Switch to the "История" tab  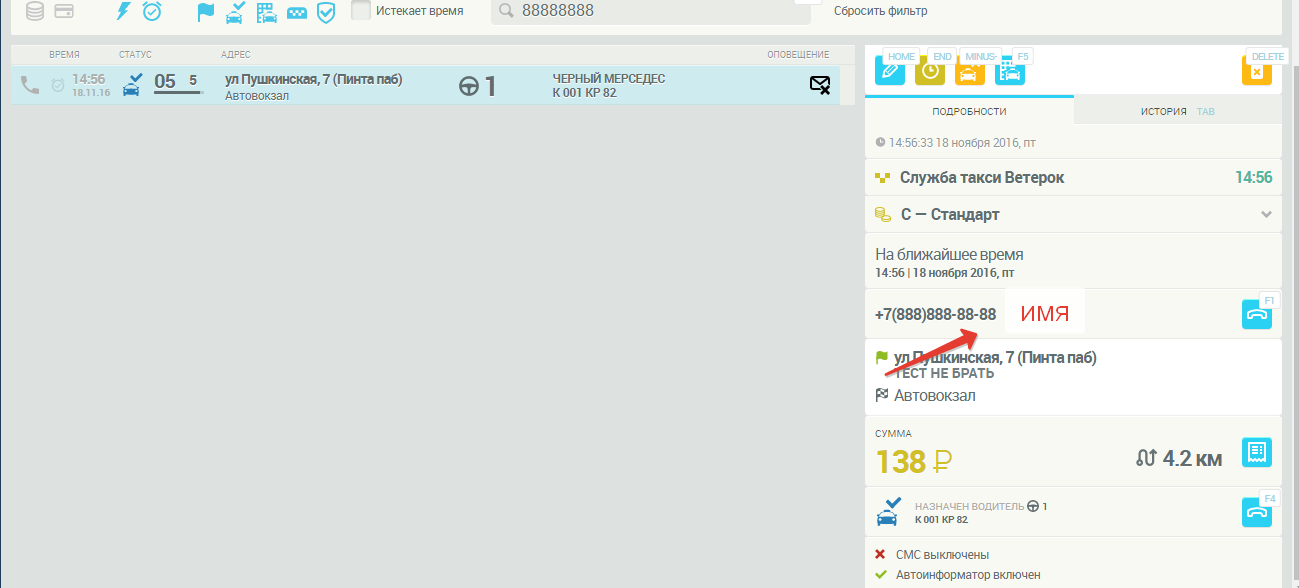[x=1164, y=112]
